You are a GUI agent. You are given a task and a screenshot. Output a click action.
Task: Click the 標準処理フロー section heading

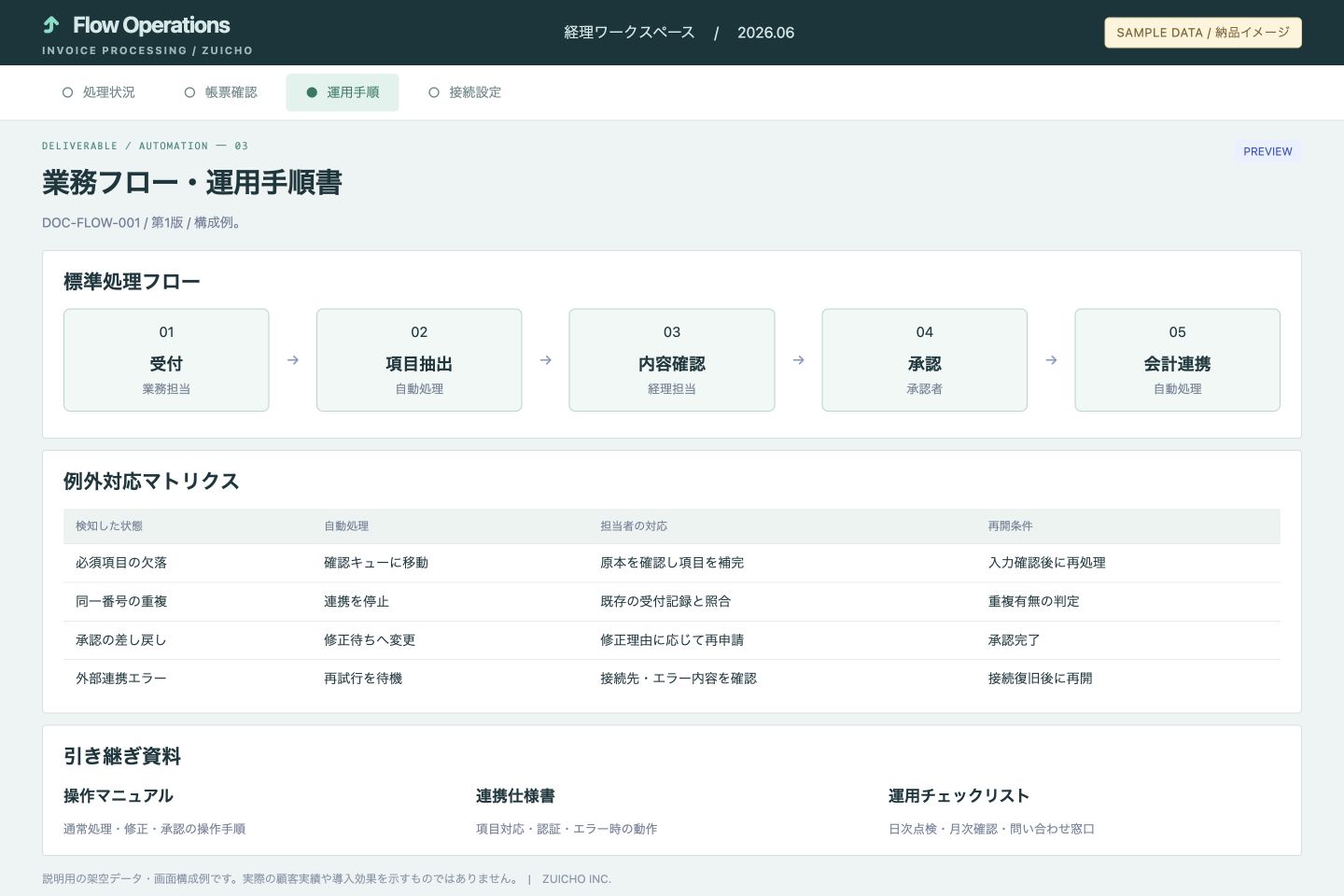tap(132, 282)
